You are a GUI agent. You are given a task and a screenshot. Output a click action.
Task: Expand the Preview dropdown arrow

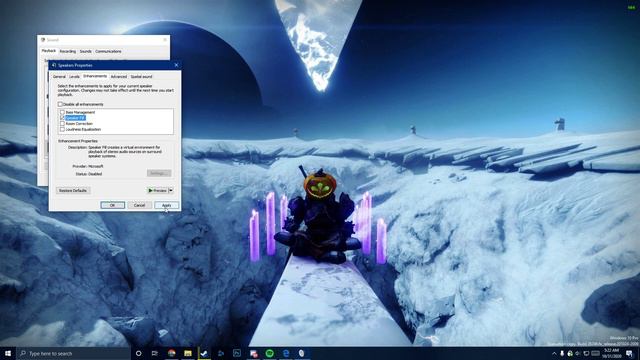[x=171, y=191]
